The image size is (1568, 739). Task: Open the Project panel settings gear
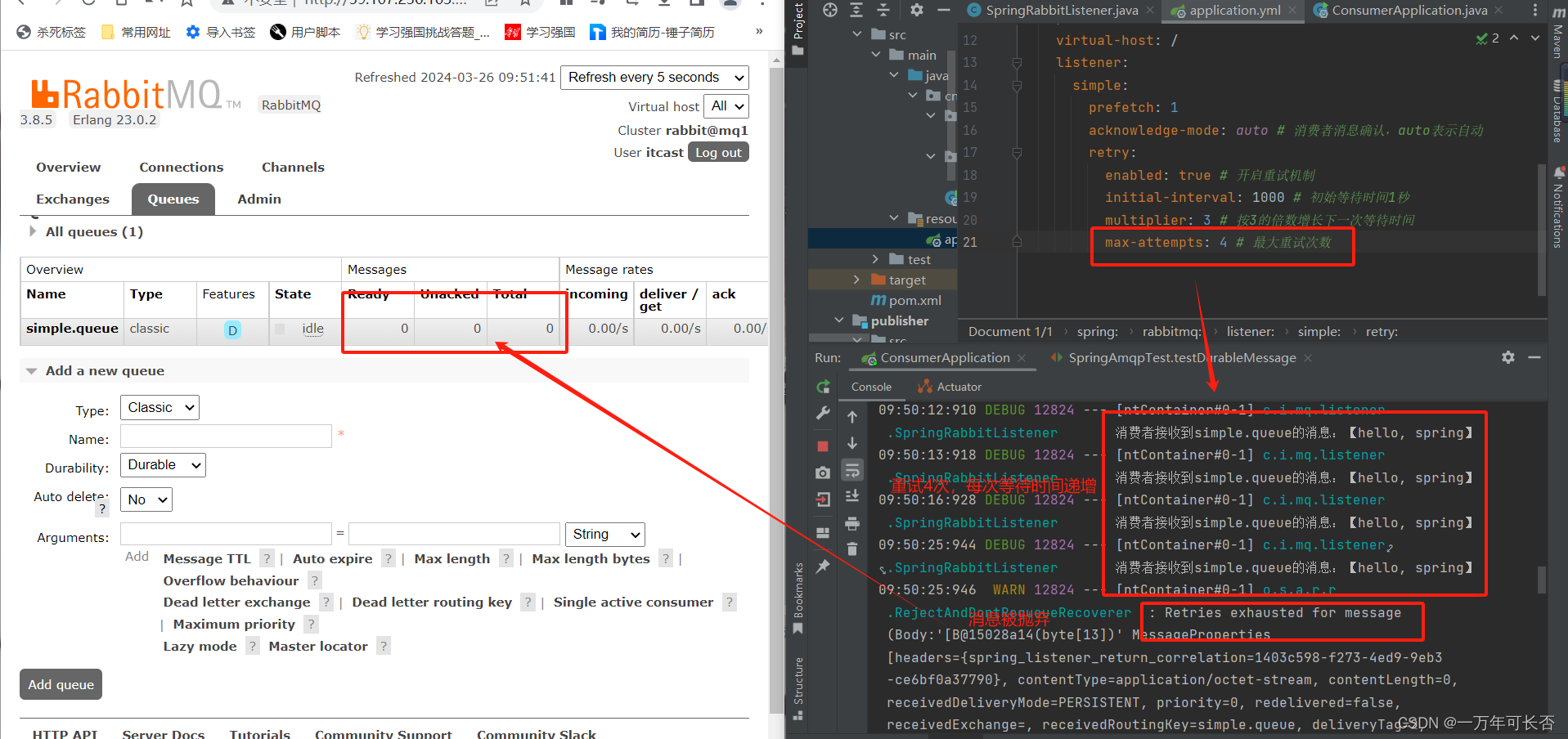tap(917, 10)
